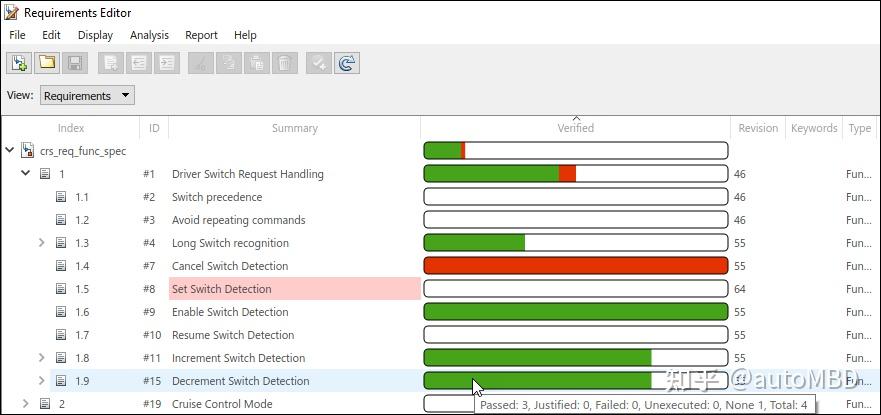Click the Promote Requirement toolbar icon
Image resolution: width=881 pixels, height=415 pixels.
point(140,63)
